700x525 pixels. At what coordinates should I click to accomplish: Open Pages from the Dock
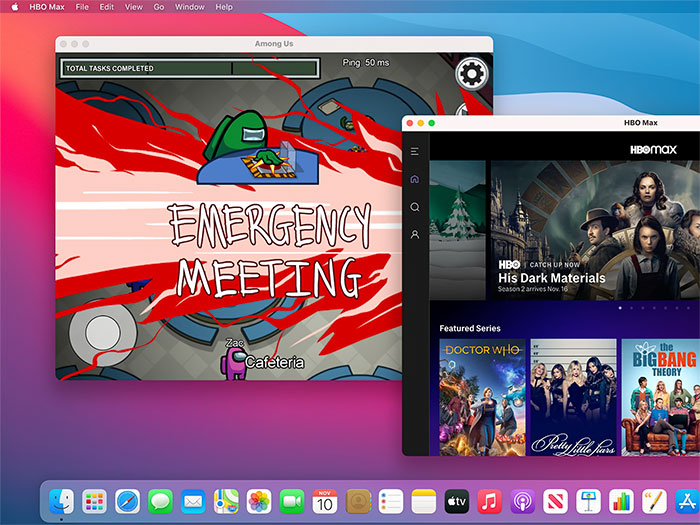pos(654,502)
